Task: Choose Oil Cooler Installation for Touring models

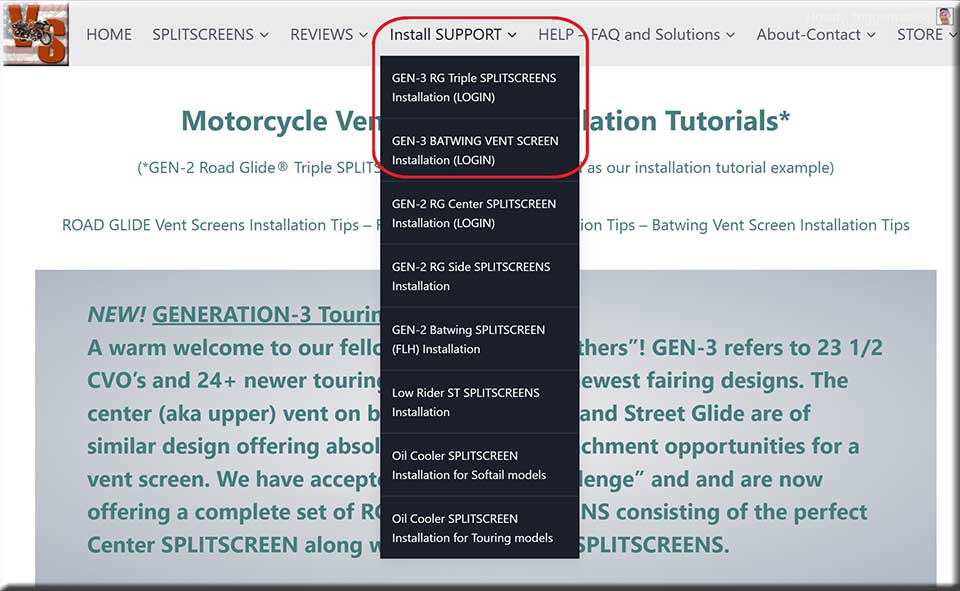Action: pyautogui.click(x=472, y=528)
